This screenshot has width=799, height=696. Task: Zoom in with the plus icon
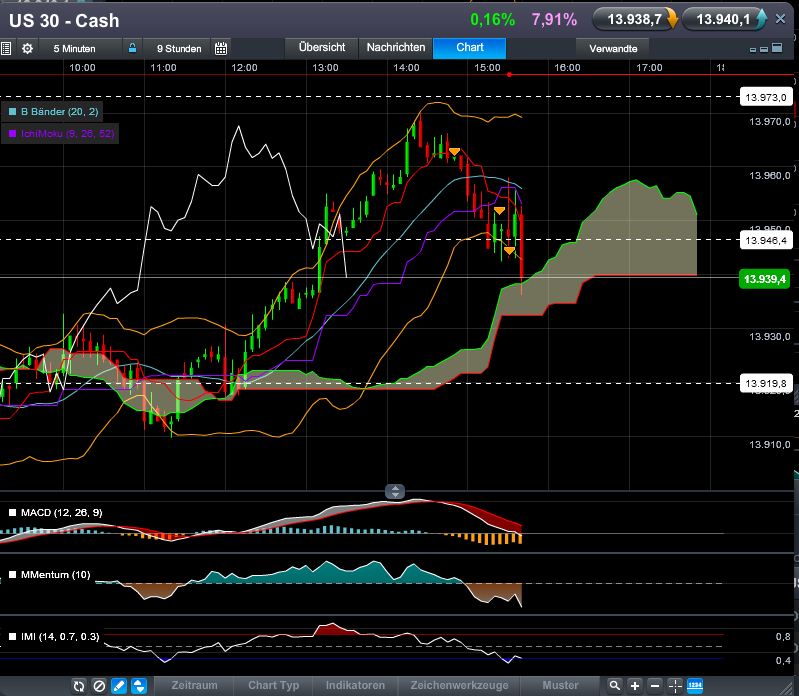pyautogui.click(x=635, y=686)
